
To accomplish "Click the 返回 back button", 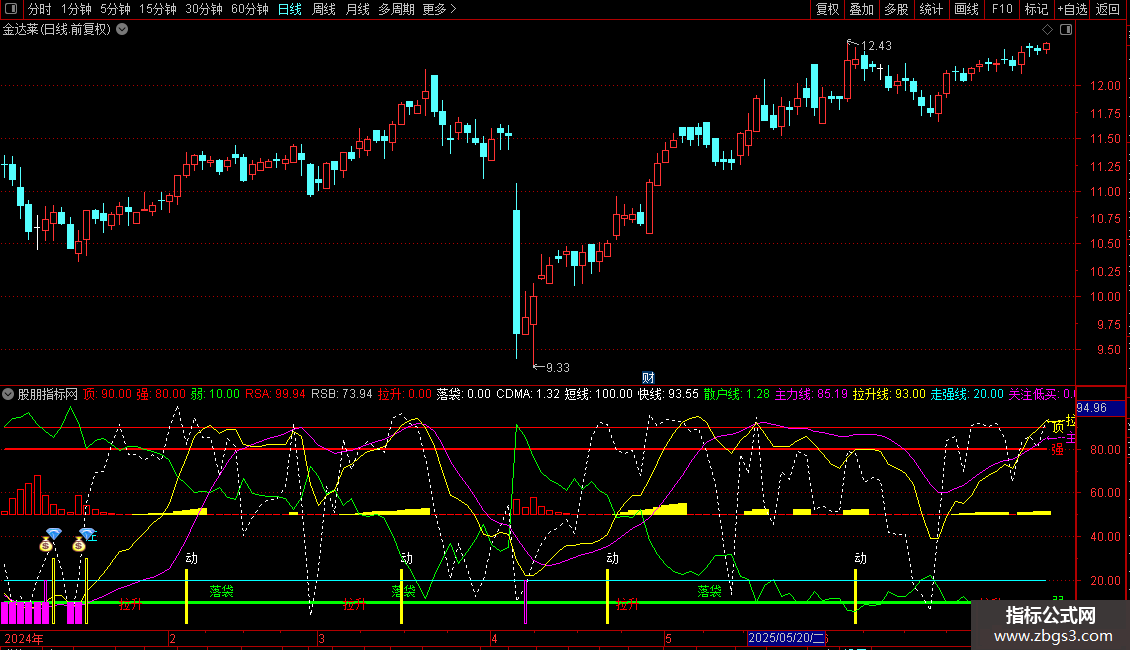I will tap(1108, 9).
